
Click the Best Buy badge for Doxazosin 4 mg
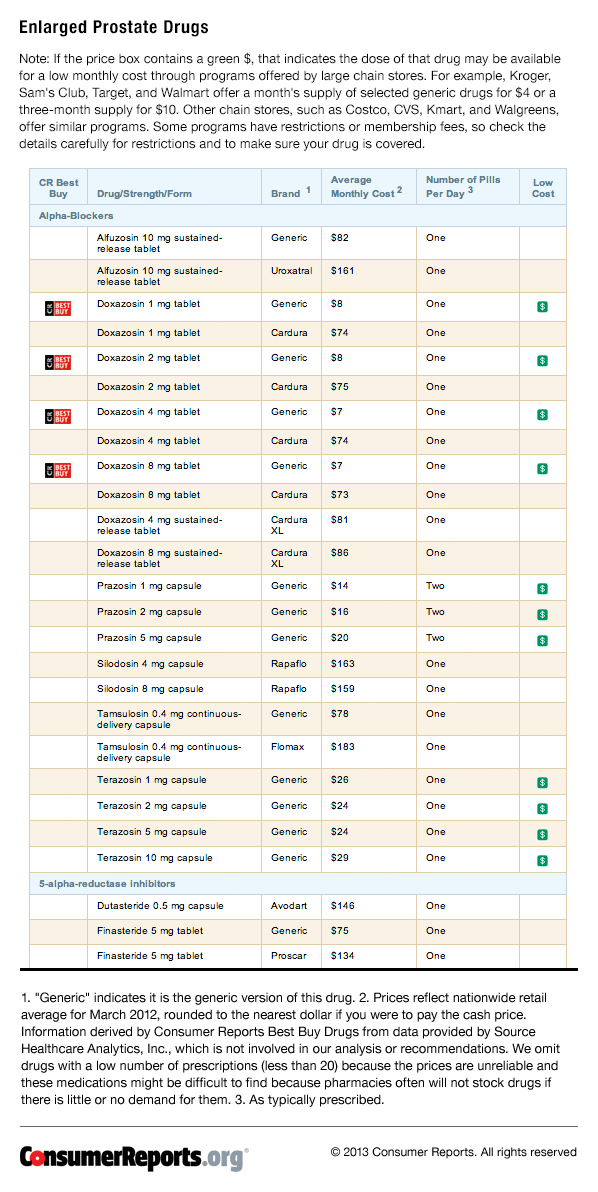tap(59, 416)
